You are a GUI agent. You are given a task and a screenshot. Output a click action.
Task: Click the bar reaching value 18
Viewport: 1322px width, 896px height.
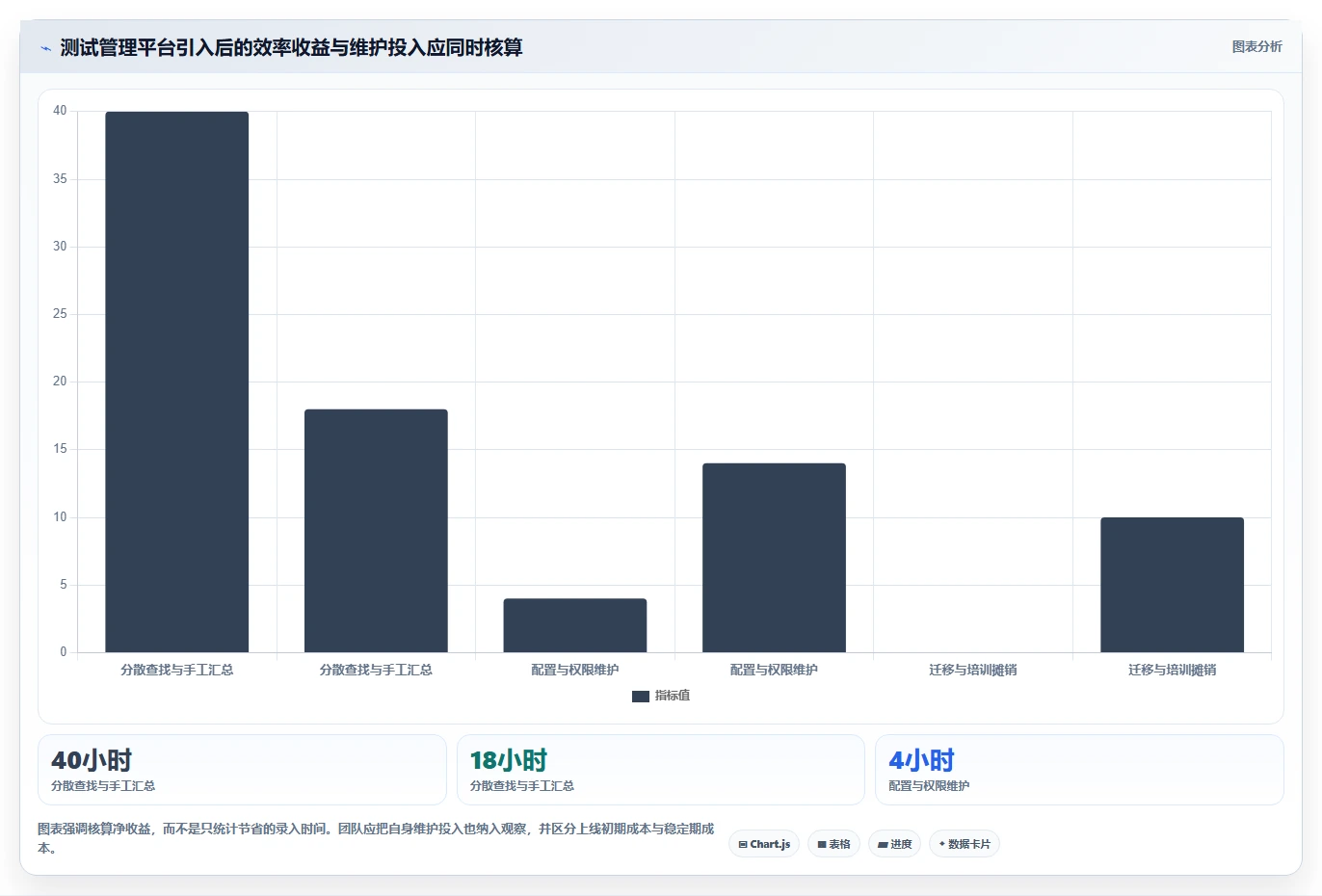point(376,531)
